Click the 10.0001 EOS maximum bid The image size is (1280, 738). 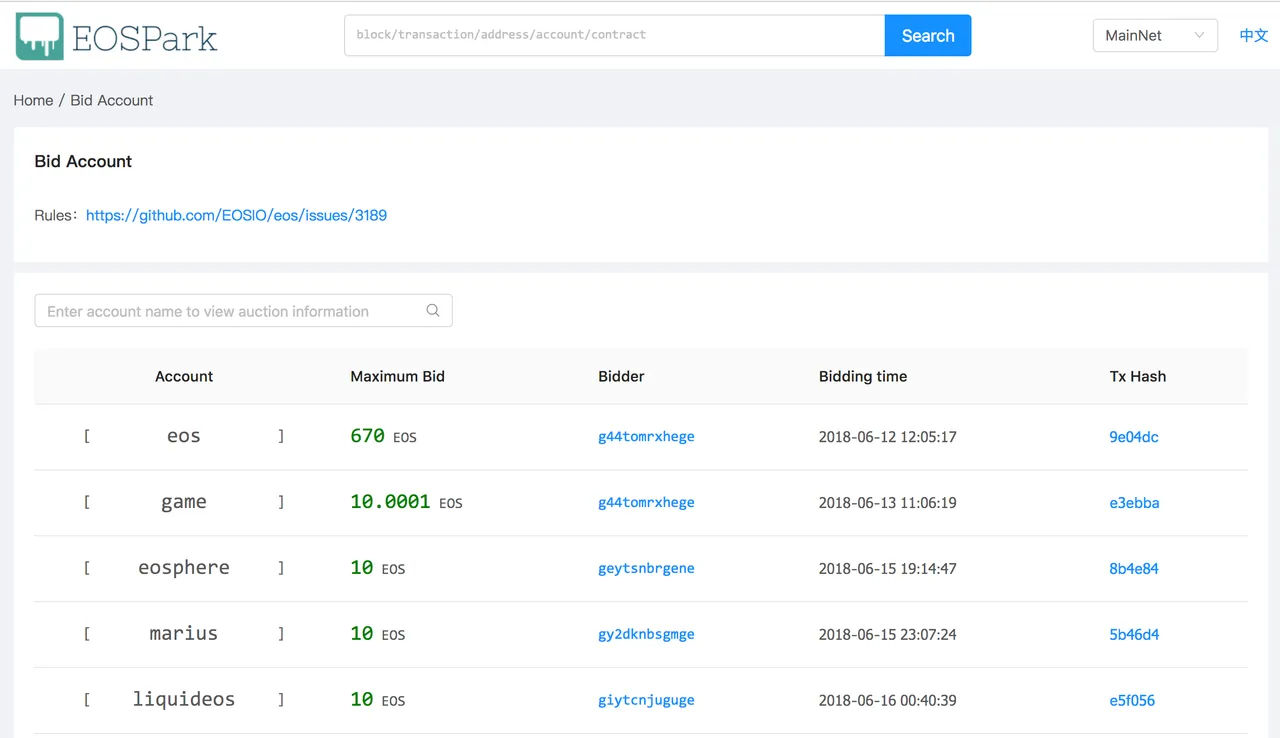406,502
